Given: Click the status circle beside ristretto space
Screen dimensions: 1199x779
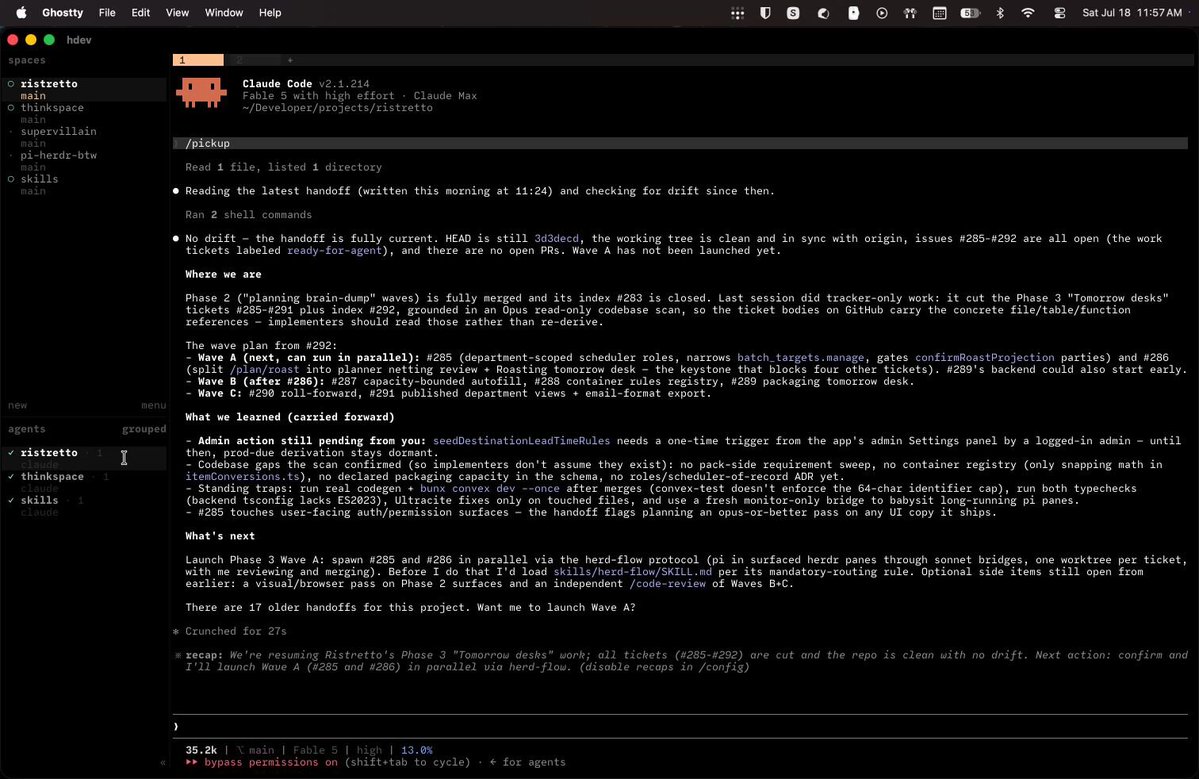Looking at the screenshot, I should coord(11,83).
